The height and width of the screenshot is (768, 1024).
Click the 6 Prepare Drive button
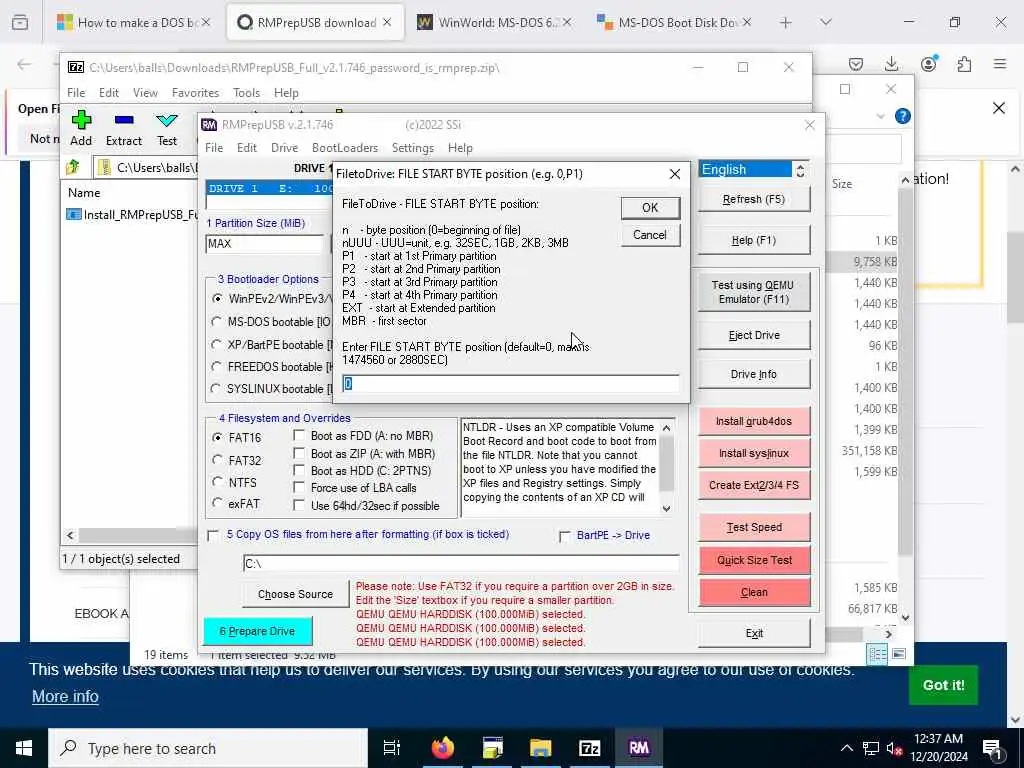(258, 631)
